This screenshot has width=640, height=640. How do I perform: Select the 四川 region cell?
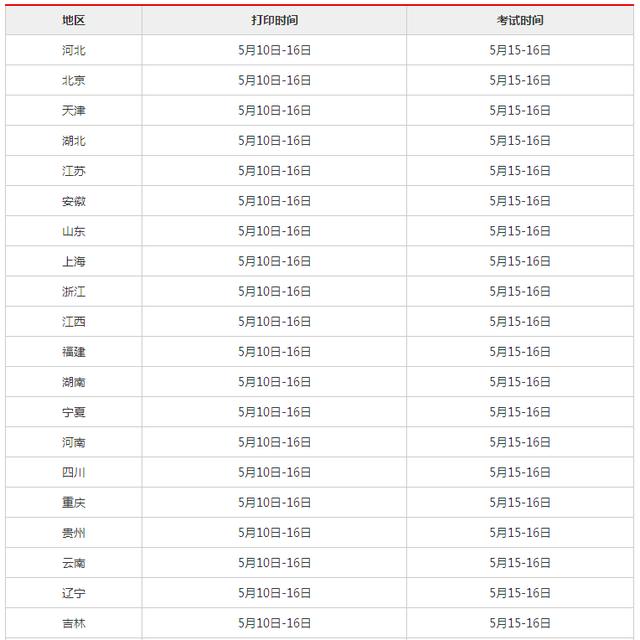pyautogui.click(x=73, y=472)
